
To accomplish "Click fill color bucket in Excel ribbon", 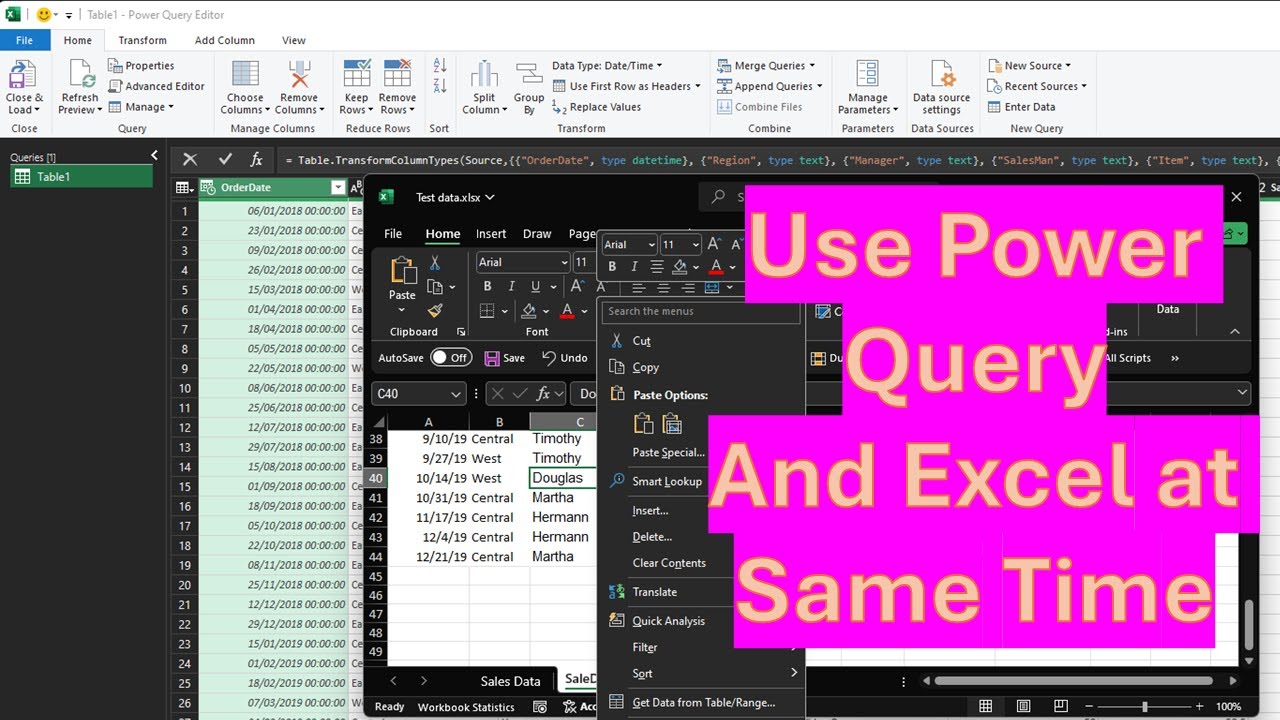I will tap(529, 311).
